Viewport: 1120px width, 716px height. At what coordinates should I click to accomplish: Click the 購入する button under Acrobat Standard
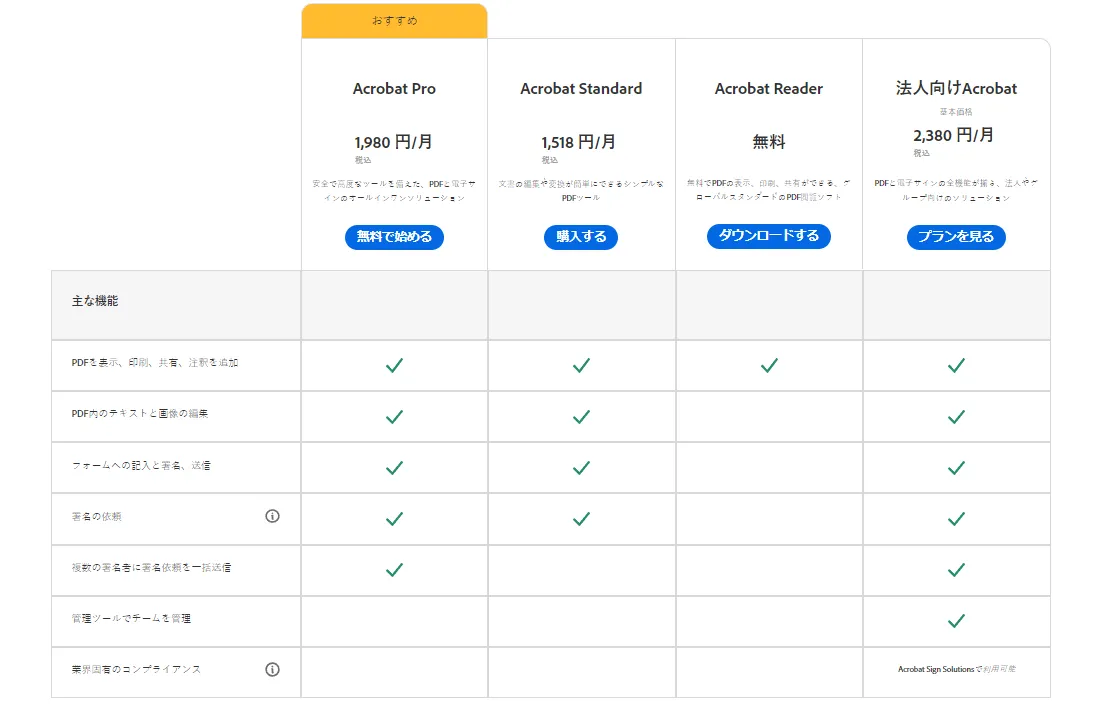click(581, 237)
